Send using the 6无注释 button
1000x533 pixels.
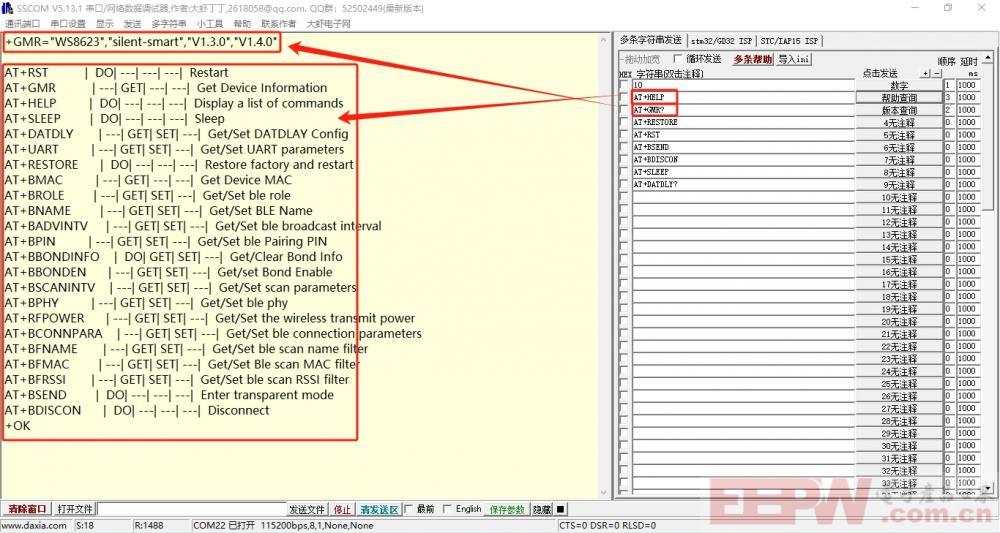[x=899, y=147]
